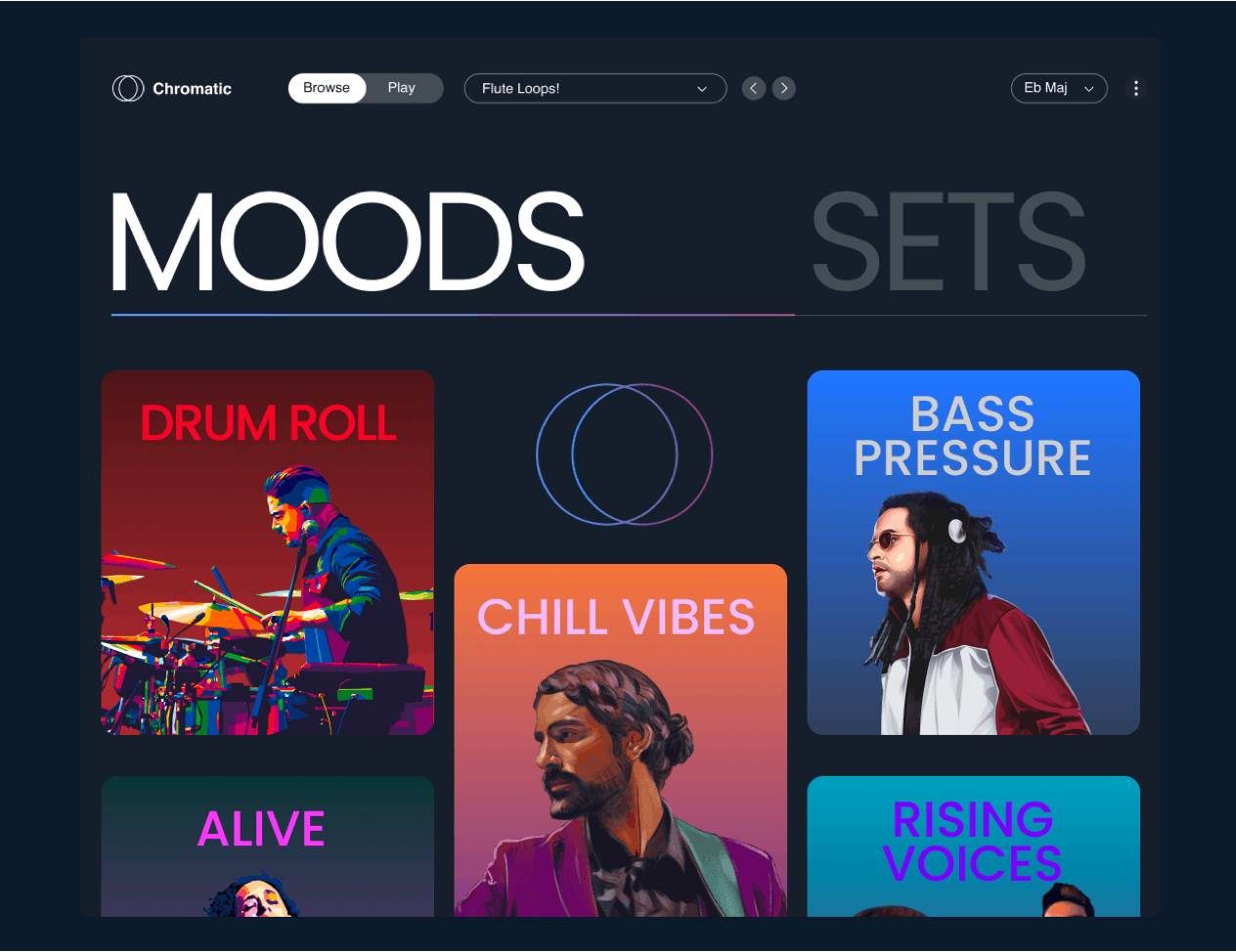Open the BASS PRESSURE mood card

974,552
